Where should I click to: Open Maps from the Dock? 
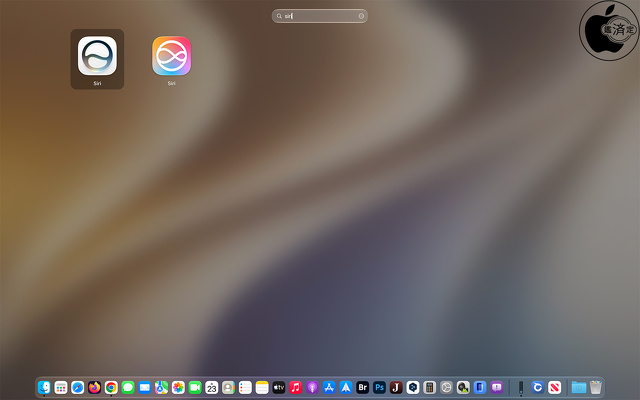pyautogui.click(x=161, y=387)
